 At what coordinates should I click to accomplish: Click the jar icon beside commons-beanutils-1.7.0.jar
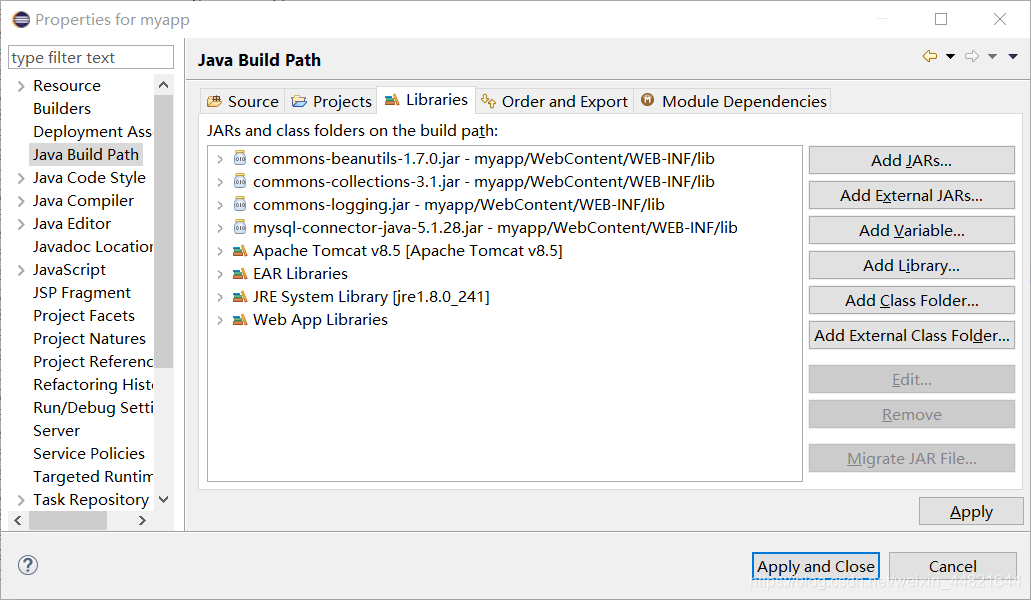coord(240,158)
